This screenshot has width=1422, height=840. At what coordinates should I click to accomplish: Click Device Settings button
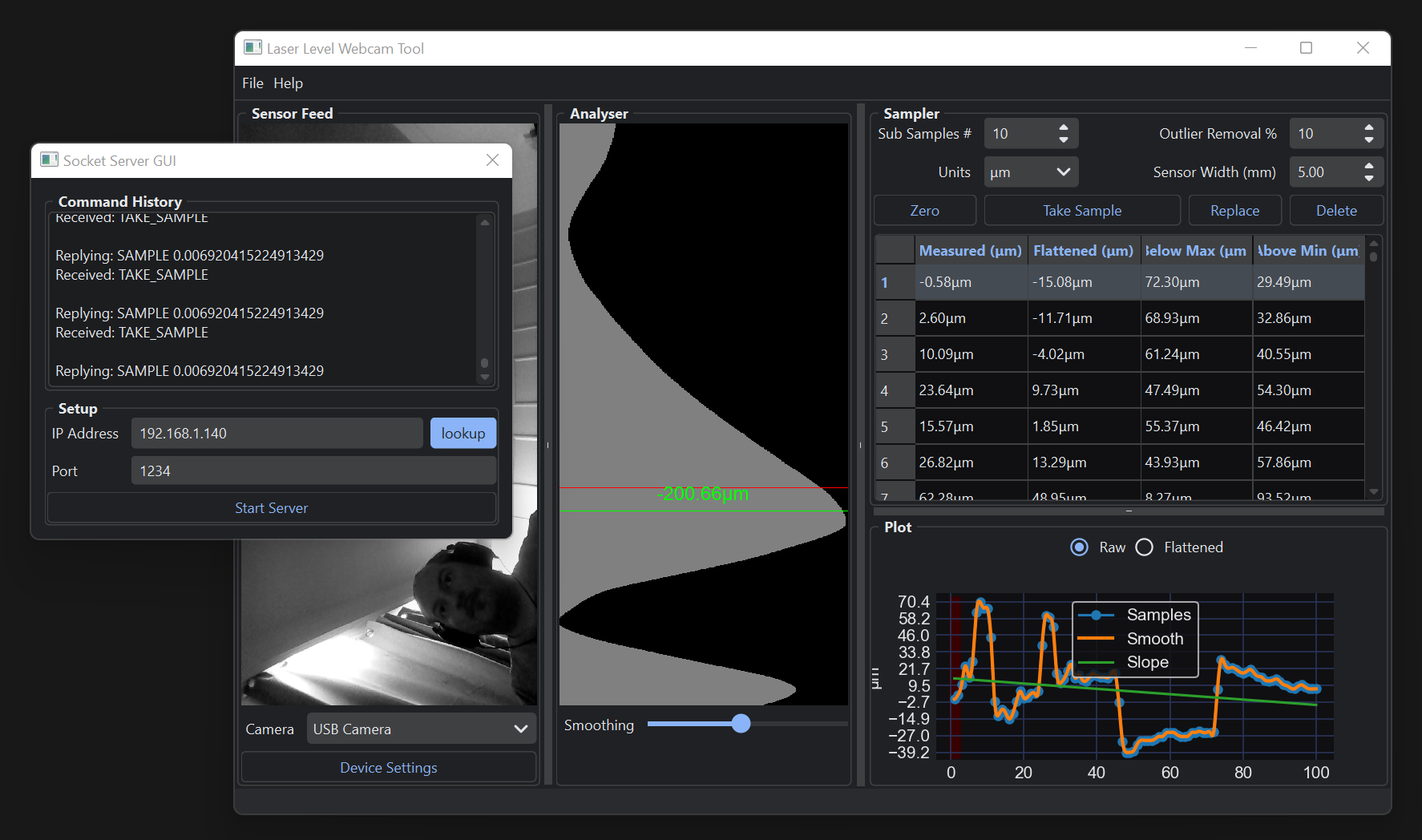[x=389, y=768]
